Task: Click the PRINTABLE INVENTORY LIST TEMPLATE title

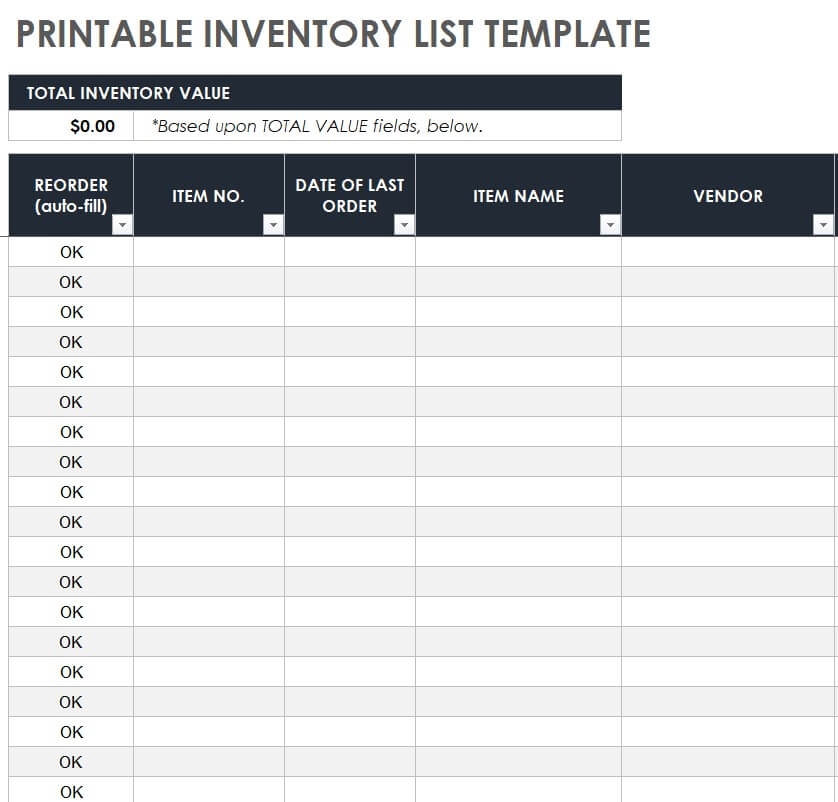Action: point(333,34)
